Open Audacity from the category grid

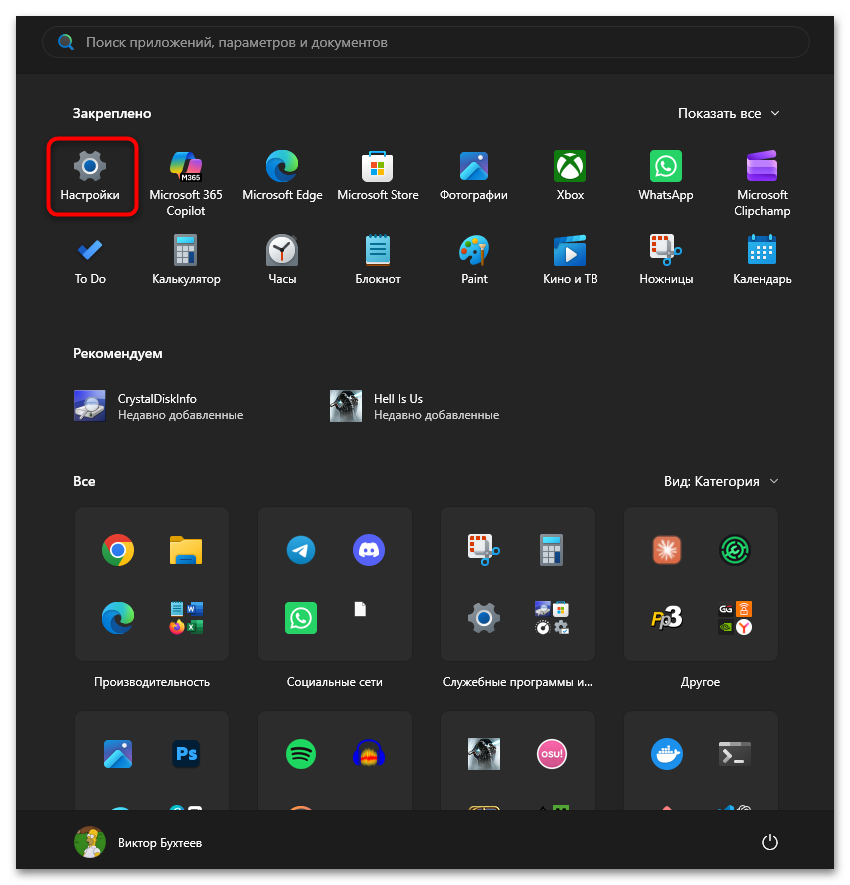coord(369,753)
